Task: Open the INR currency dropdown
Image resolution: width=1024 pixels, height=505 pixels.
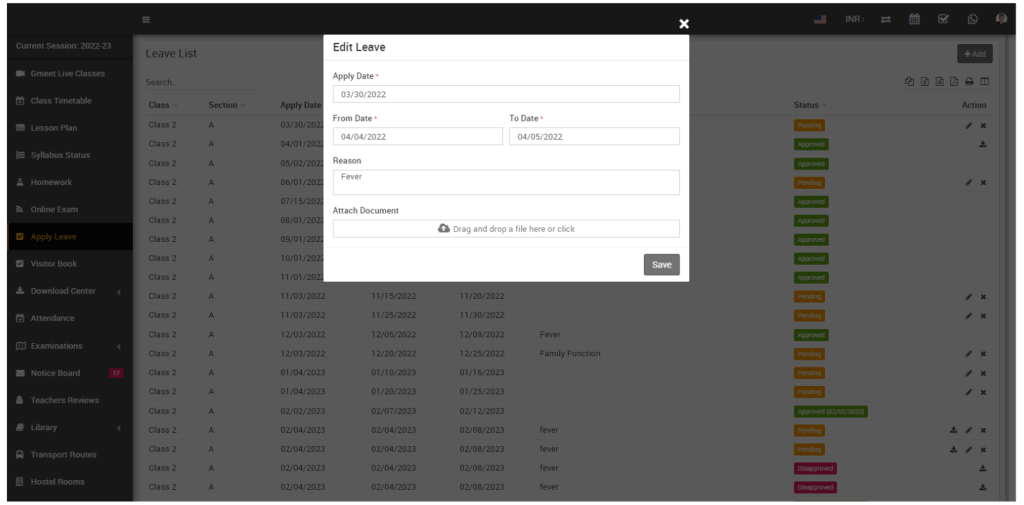Action: point(853,19)
